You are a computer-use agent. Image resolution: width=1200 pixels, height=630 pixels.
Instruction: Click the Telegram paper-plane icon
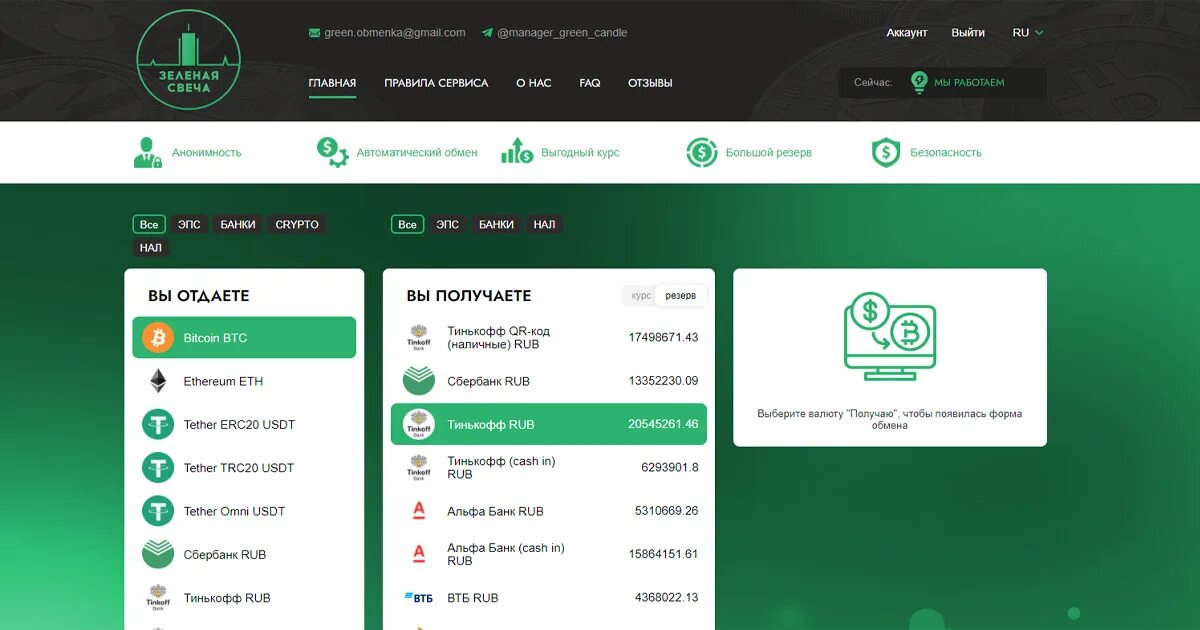point(487,33)
